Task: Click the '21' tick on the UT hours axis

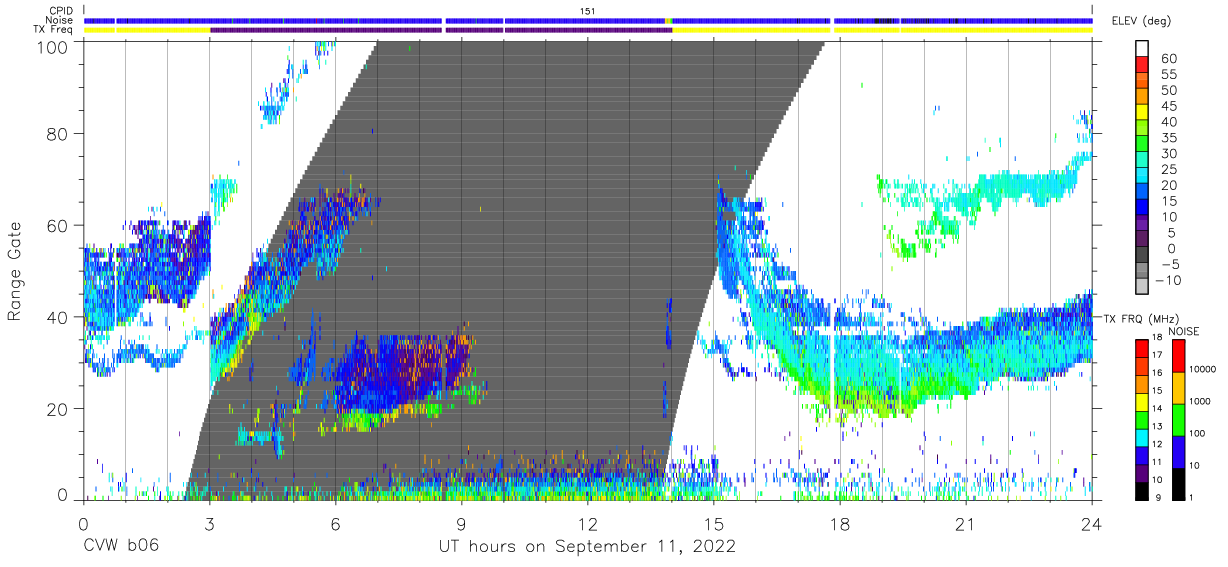Action: (965, 523)
